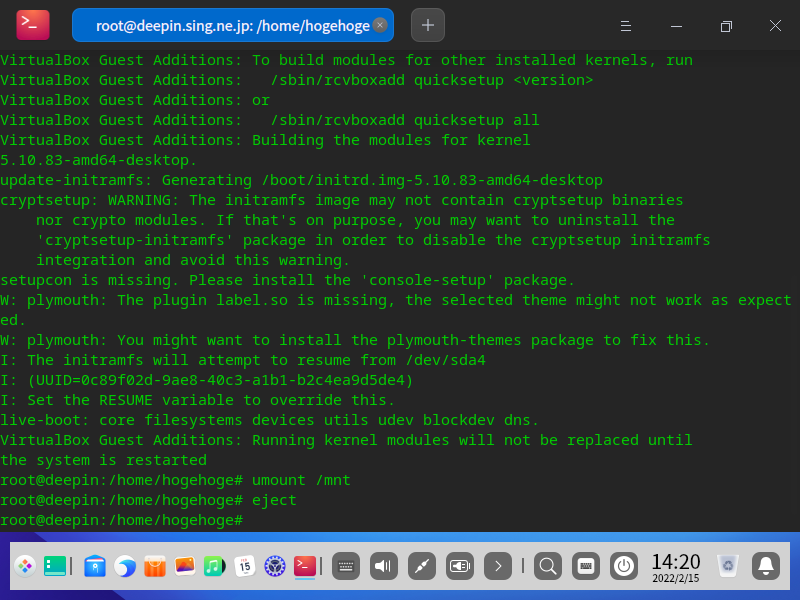Click the network plug tray icon
Viewport: 800px width, 600px height.
422,566
